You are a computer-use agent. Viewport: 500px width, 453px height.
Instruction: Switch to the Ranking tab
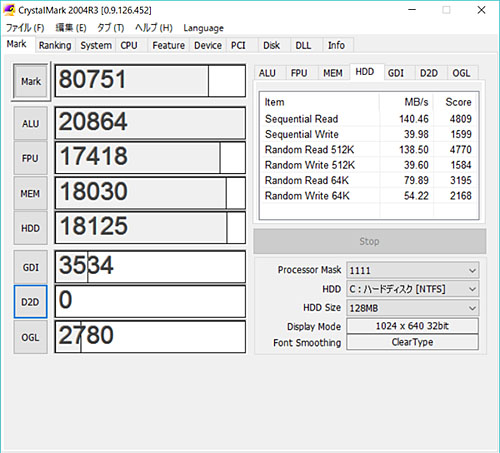click(55, 45)
